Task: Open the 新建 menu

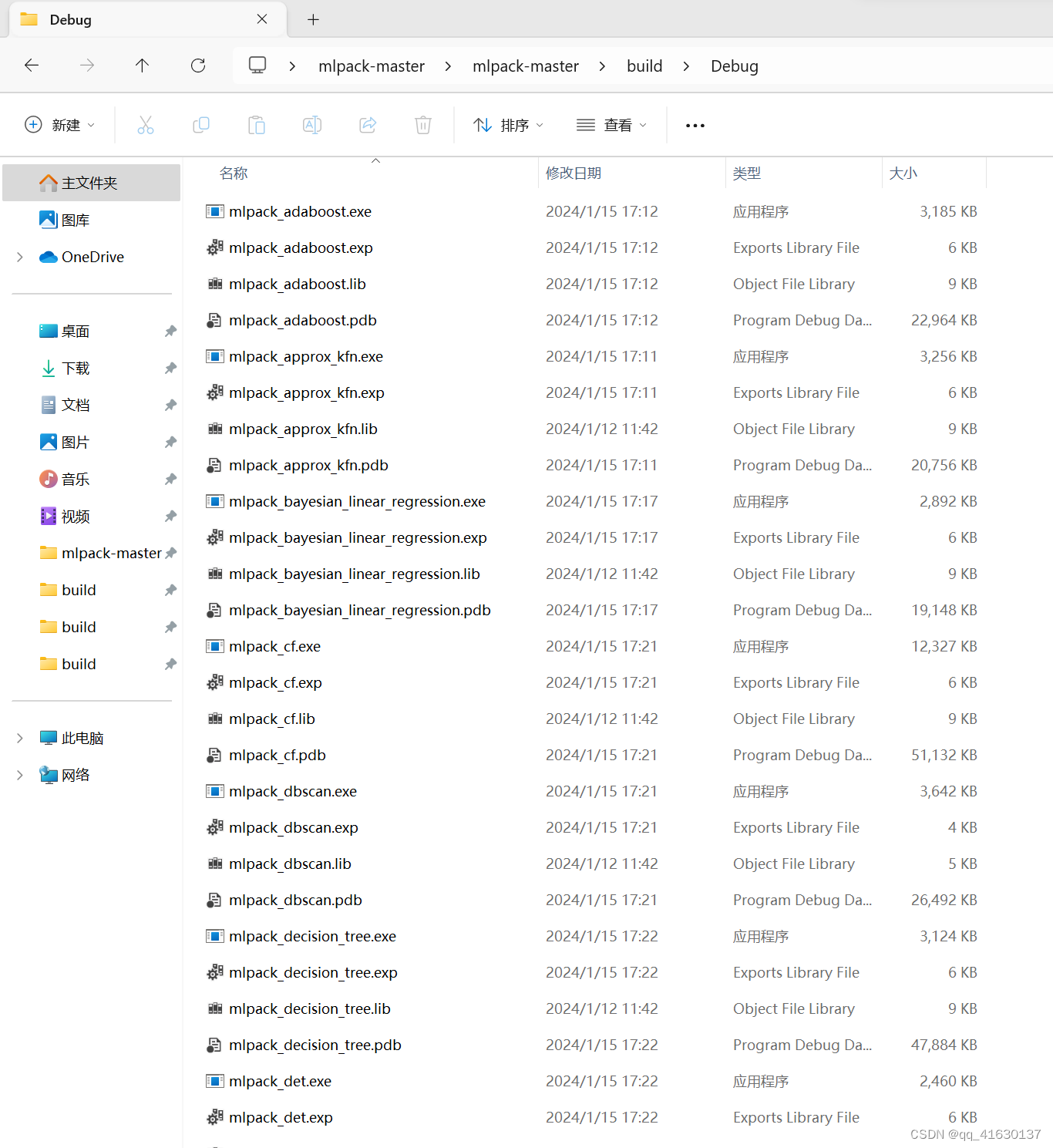Action: [x=60, y=124]
